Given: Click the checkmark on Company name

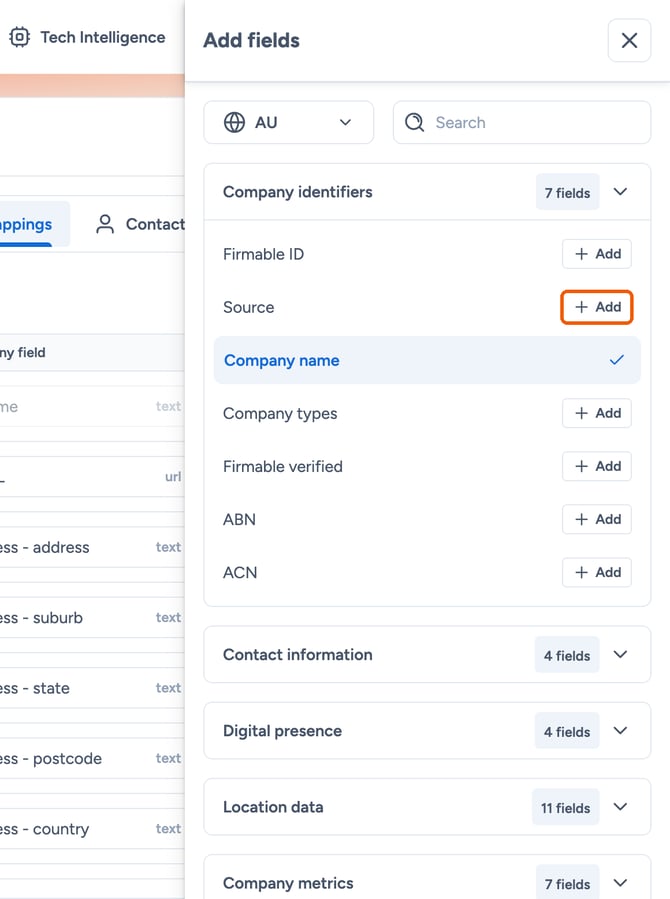Looking at the screenshot, I should pyautogui.click(x=617, y=360).
